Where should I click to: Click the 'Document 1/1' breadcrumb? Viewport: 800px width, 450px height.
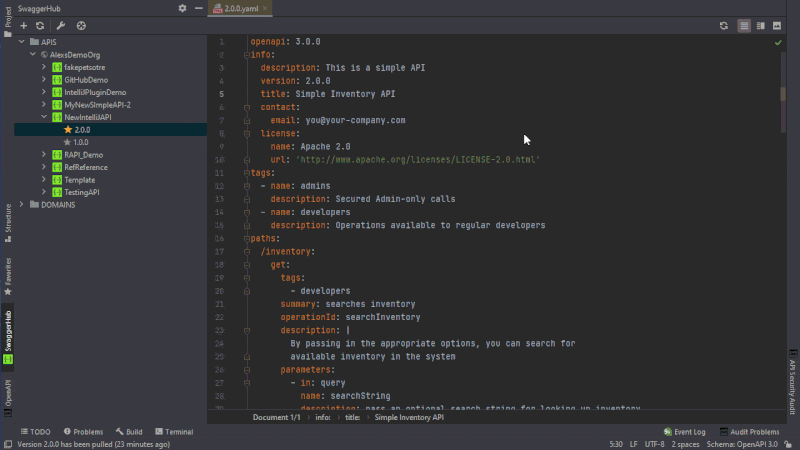tap(277, 417)
